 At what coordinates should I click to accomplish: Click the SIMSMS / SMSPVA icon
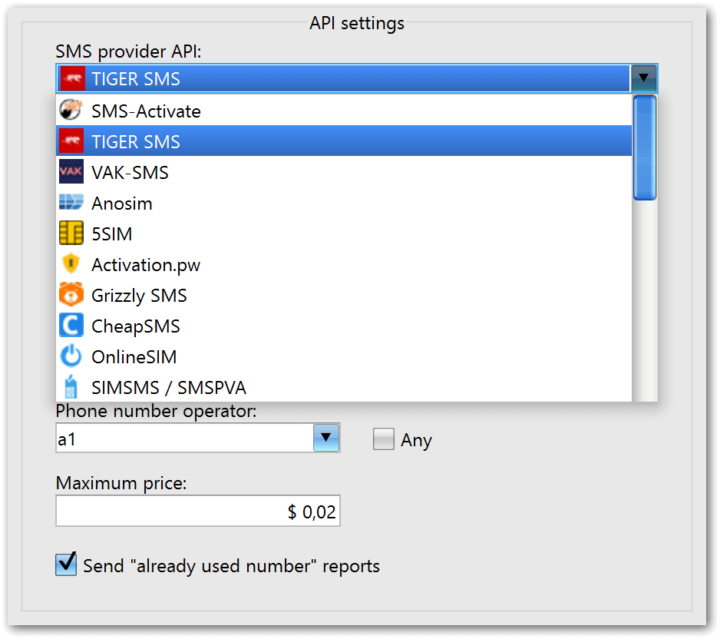pyautogui.click(x=71, y=387)
